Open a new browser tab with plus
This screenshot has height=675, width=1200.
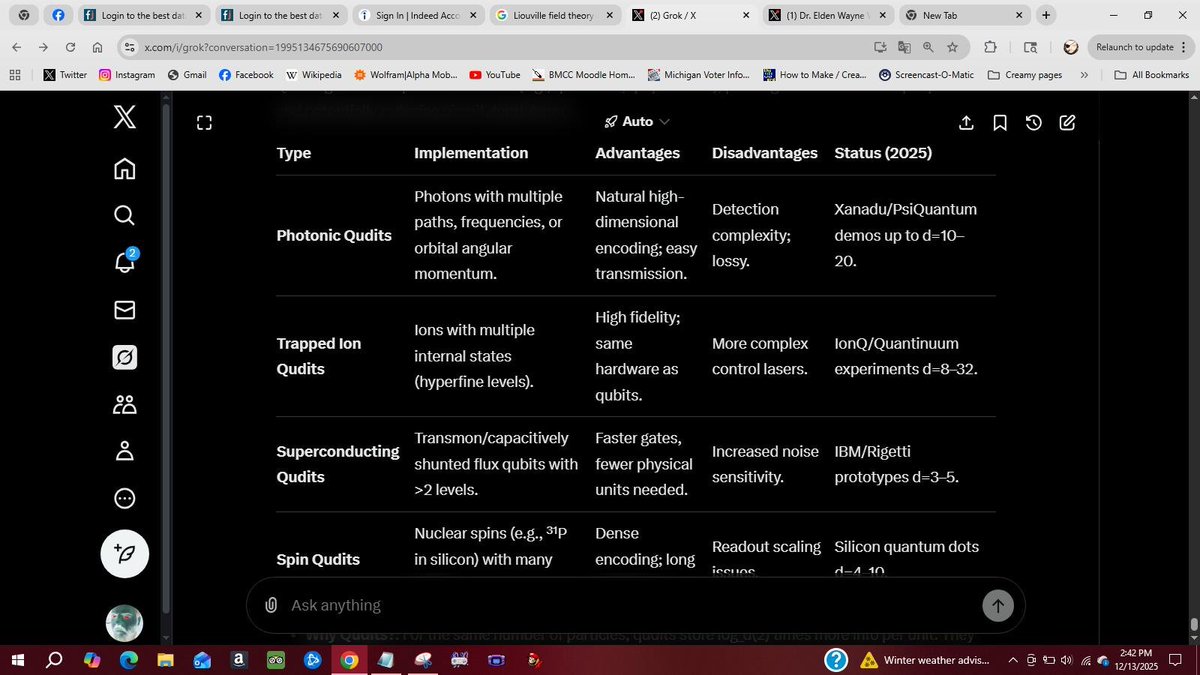(x=1045, y=15)
